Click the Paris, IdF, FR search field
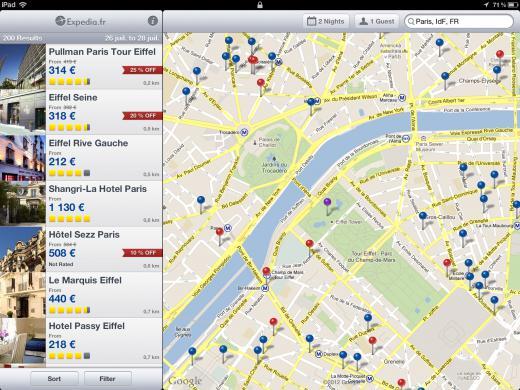Screen dimensions: 520x390 pyautogui.click(x=459, y=21)
